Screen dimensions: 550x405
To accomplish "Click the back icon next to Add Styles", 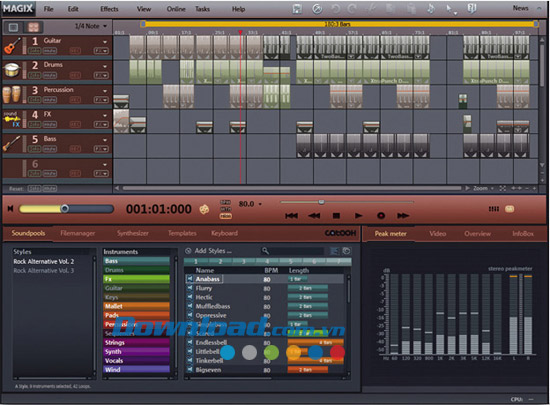I will [x=188, y=251].
